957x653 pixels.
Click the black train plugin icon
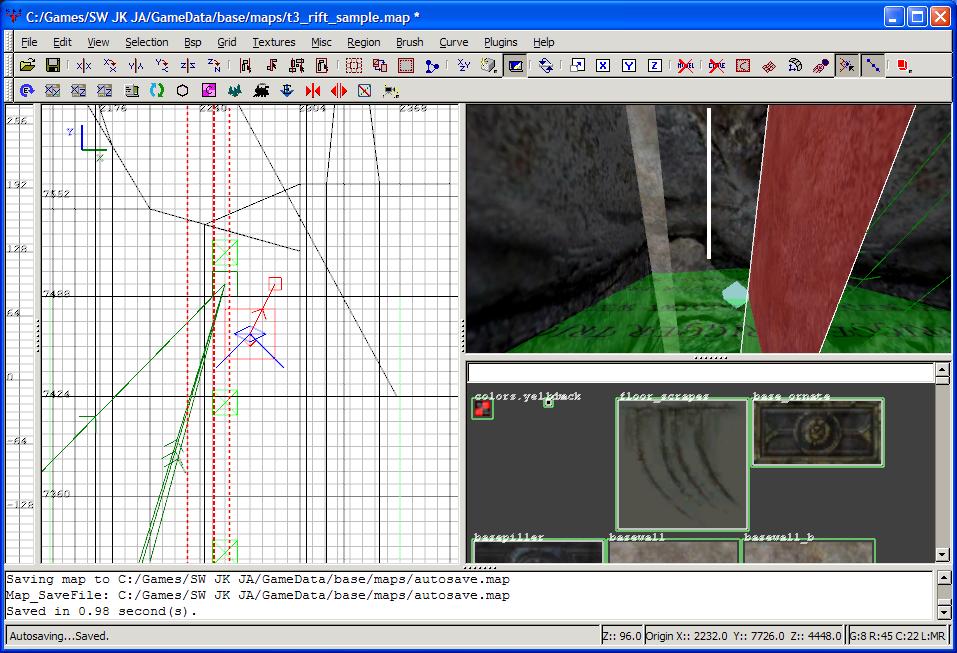(261, 90)
